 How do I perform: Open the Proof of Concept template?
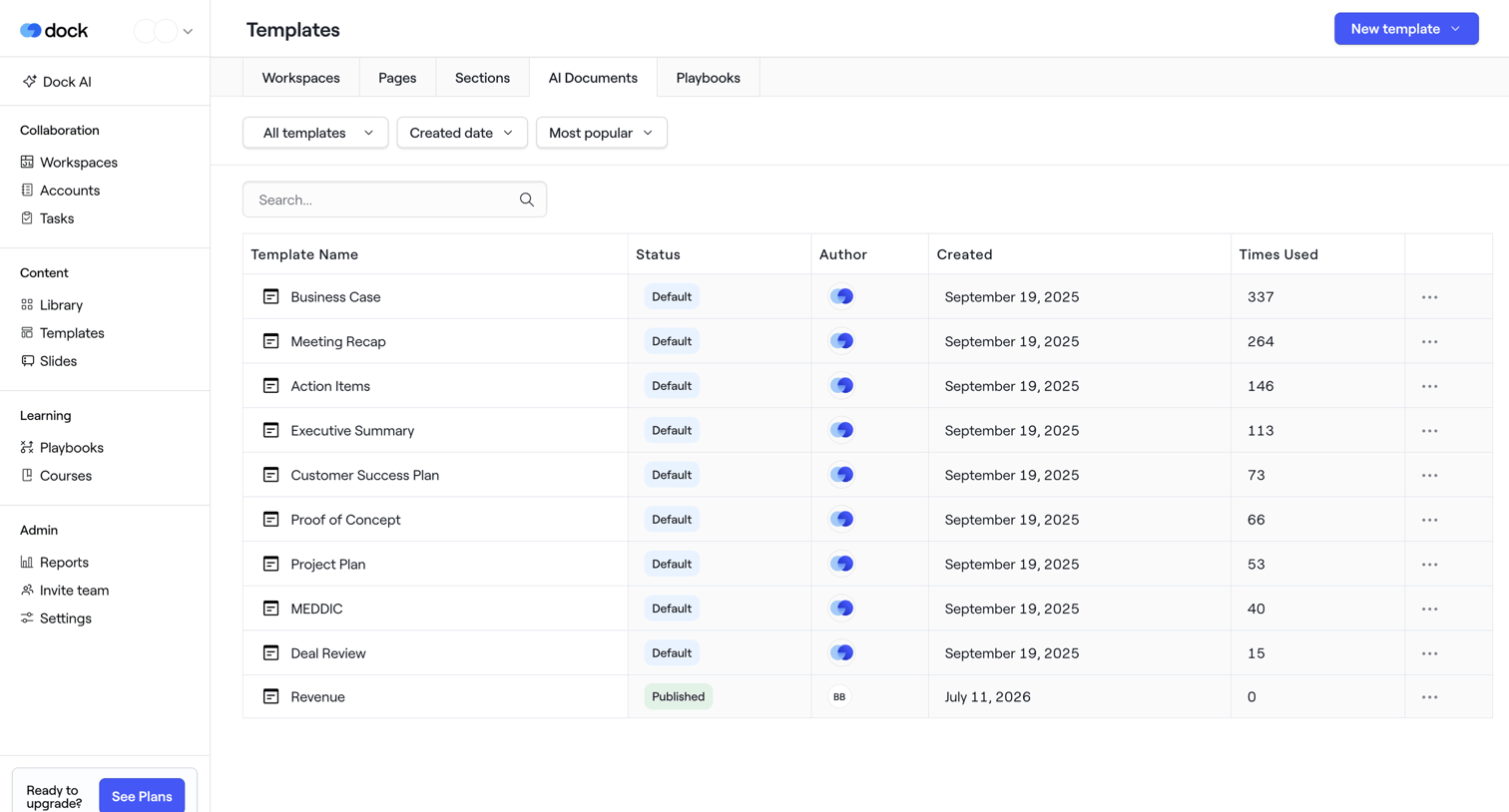[x=345, y=520]
